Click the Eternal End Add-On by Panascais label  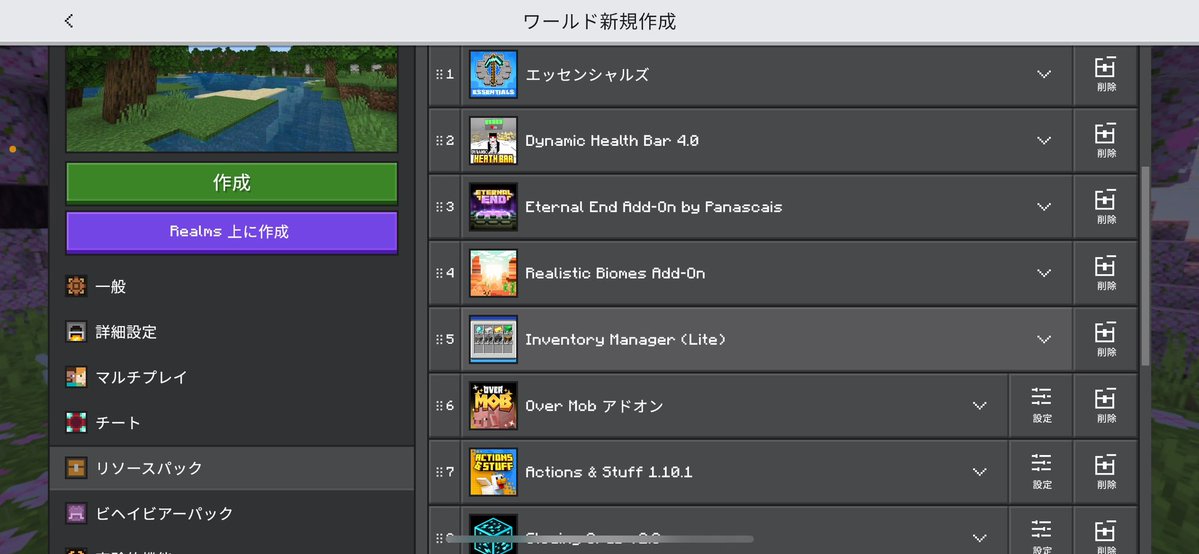(x=654, y=207)
